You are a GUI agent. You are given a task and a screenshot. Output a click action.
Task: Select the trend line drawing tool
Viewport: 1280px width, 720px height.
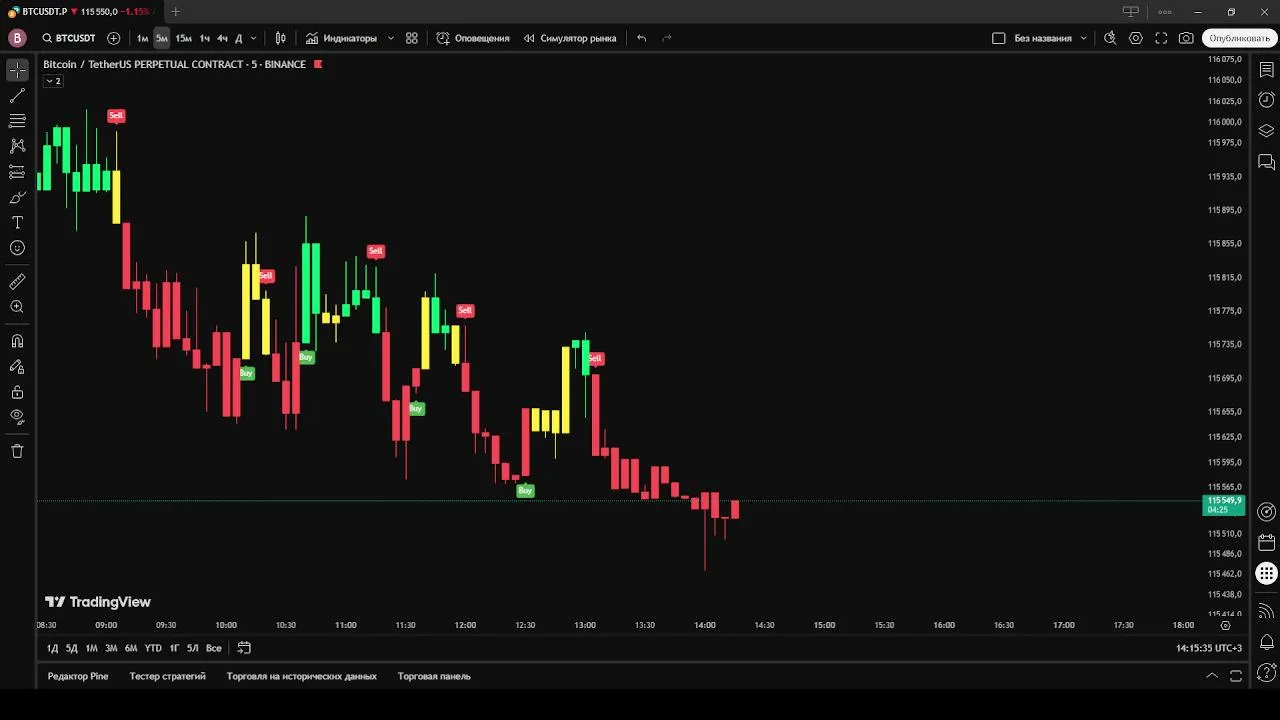pos(17,96)
